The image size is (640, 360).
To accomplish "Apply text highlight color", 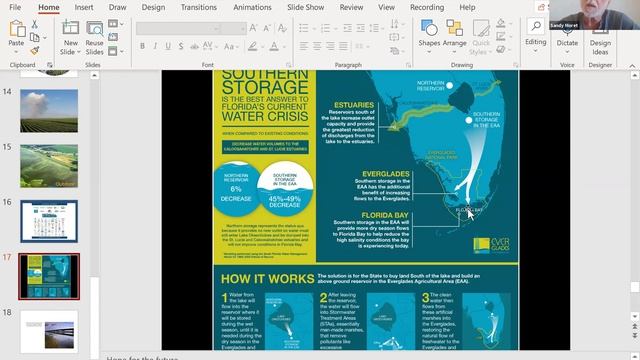I will point(253,47).
